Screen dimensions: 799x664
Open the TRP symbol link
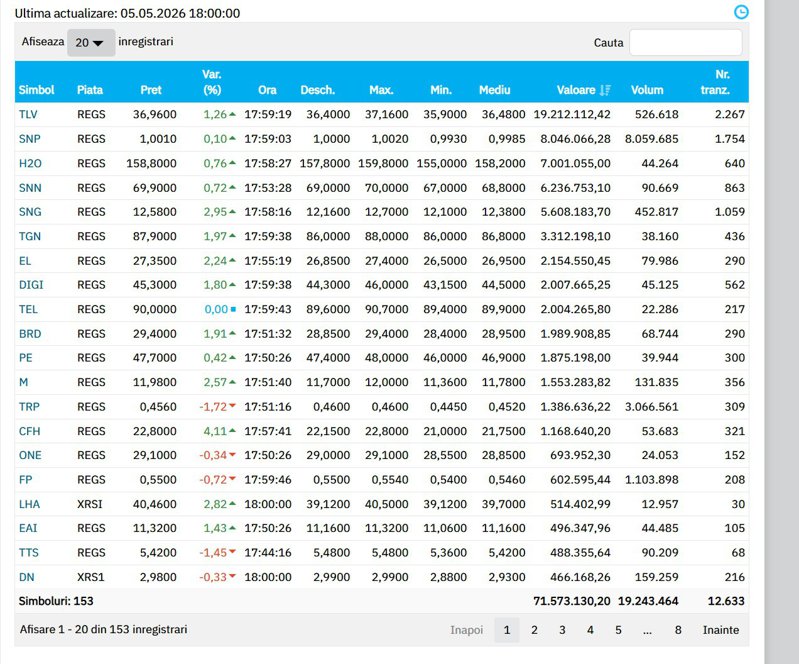coord(29,407)
